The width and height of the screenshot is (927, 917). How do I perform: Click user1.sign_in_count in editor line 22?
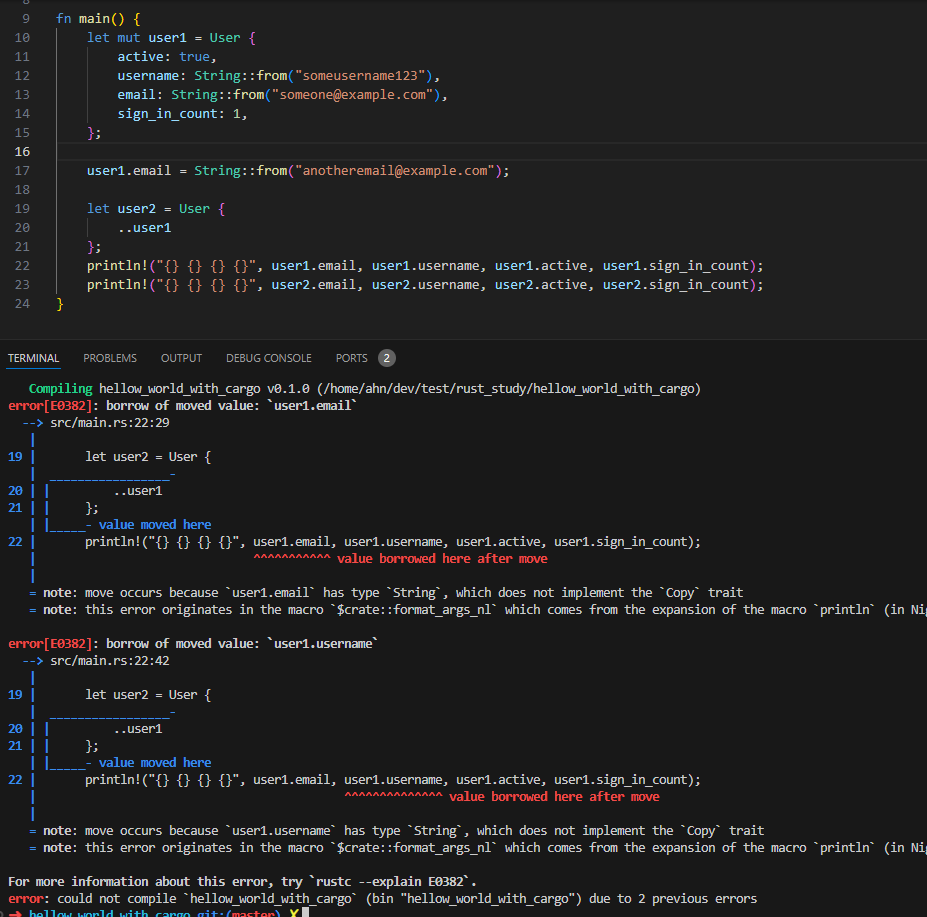coord(676,266)
